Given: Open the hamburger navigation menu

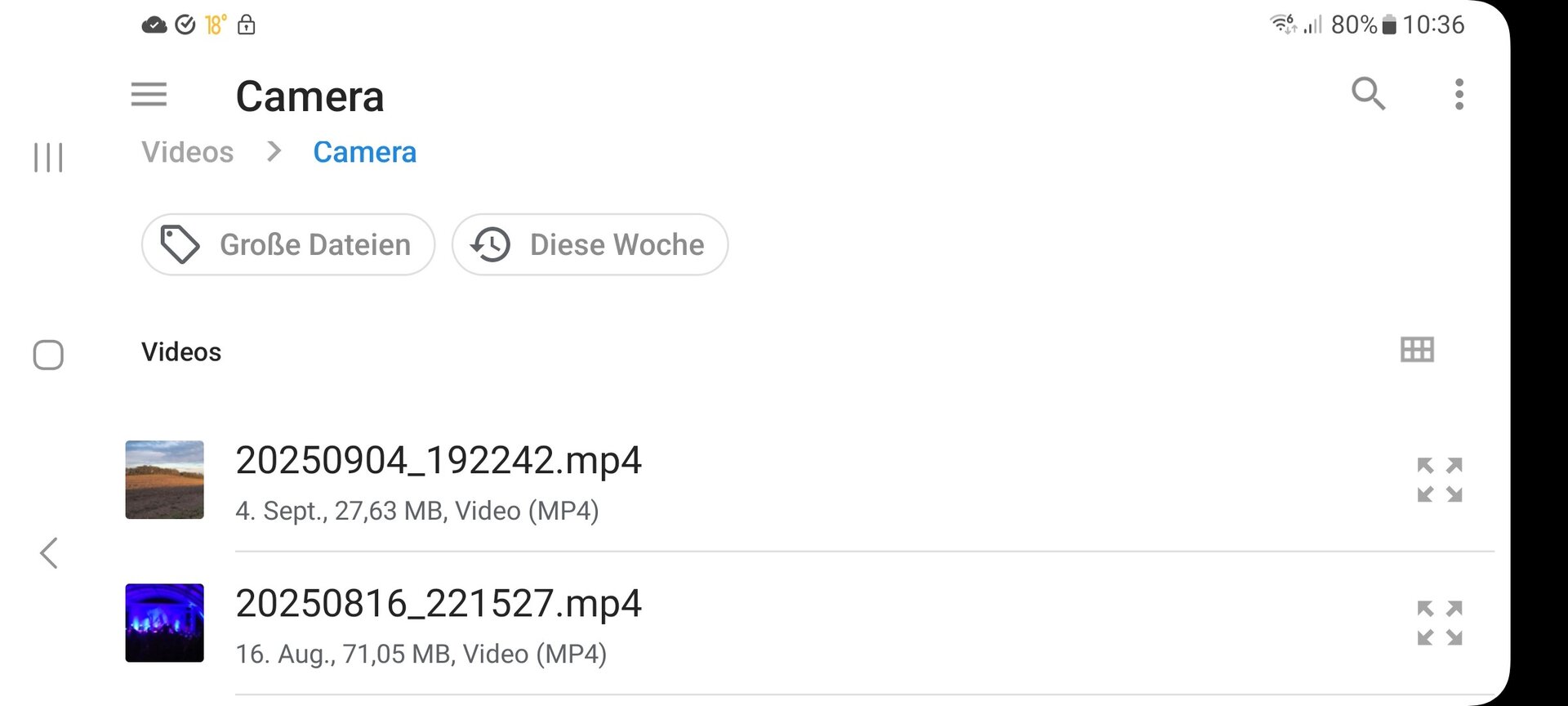Looking at the screenshot, I should [149, 95].
